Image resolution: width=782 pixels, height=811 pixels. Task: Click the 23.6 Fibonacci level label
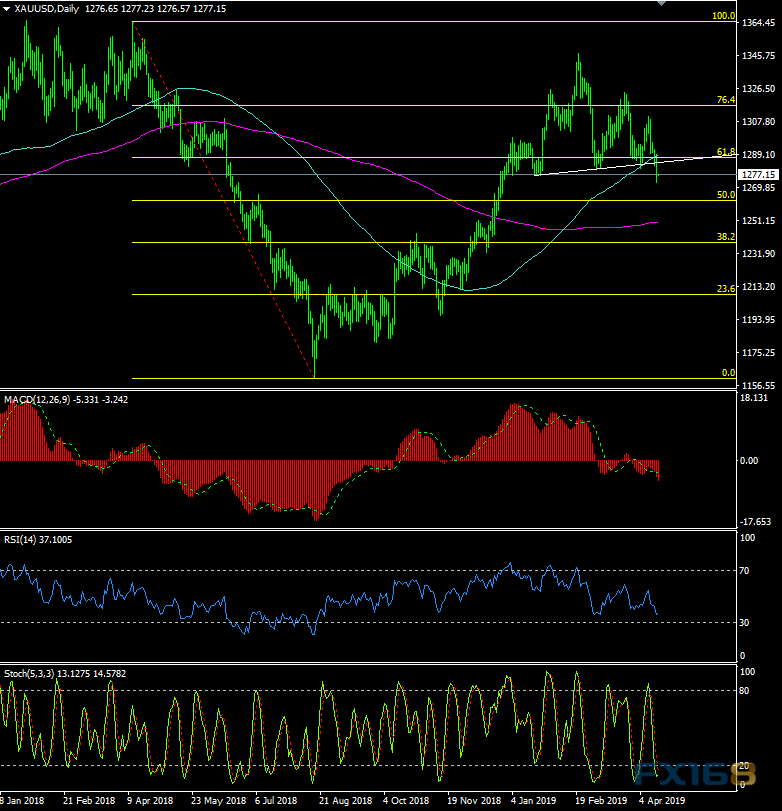(x=726, y=289)
